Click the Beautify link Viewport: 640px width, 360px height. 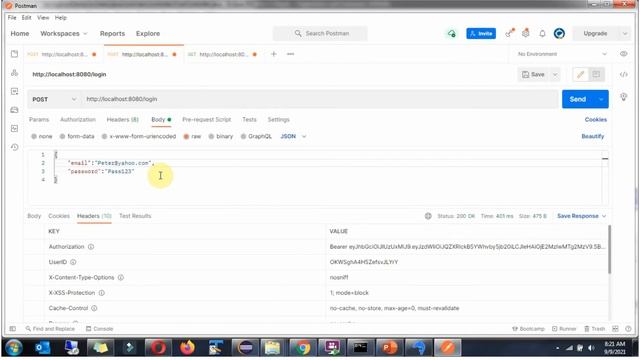click(593, 136)
